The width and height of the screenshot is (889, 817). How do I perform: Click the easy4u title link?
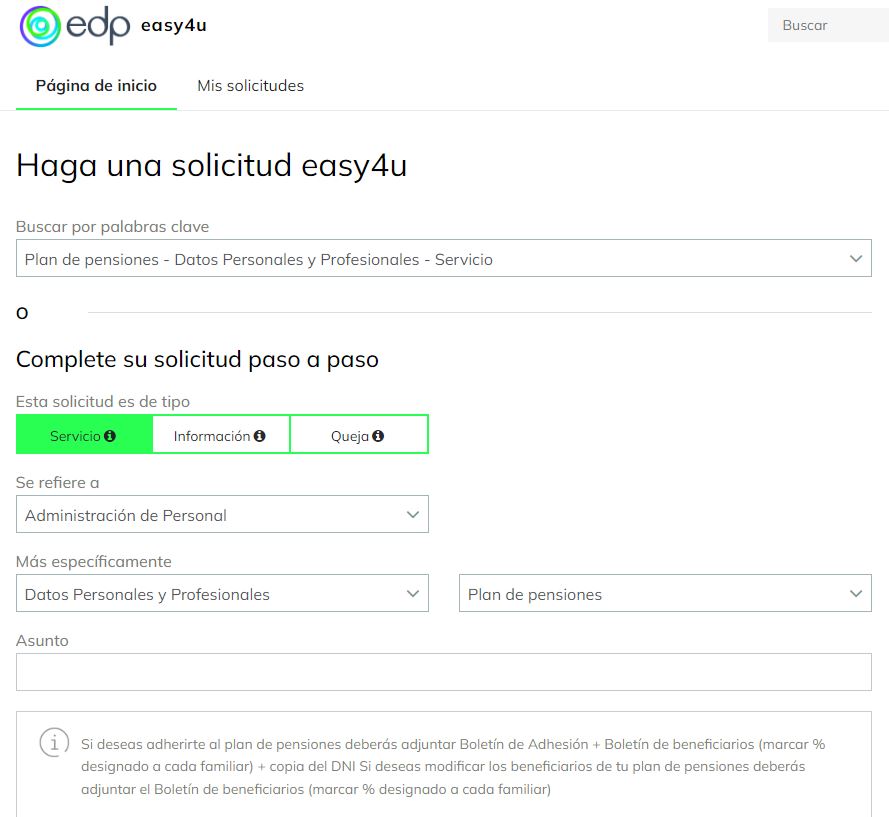[174, 26]
